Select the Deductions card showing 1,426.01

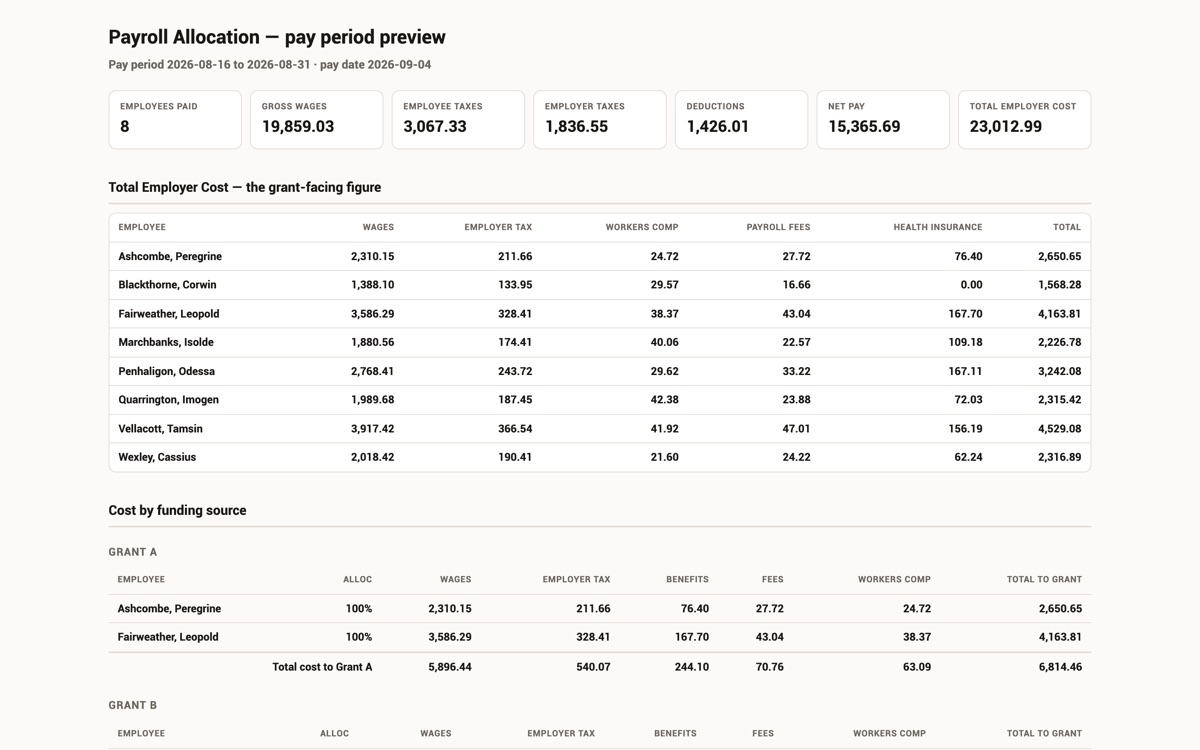click(741, 120)
